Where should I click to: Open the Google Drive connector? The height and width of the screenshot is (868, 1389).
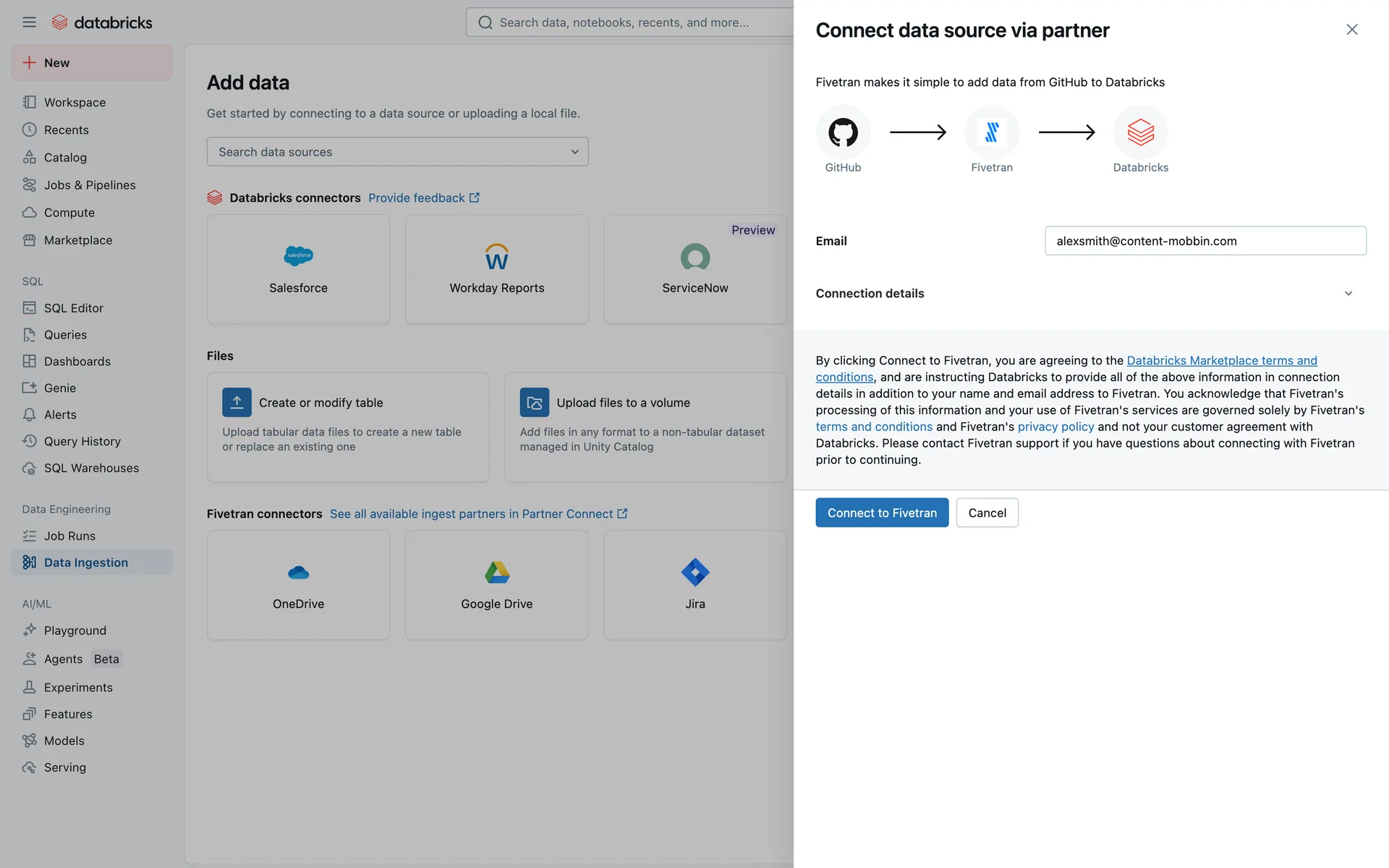coord(496,584)
